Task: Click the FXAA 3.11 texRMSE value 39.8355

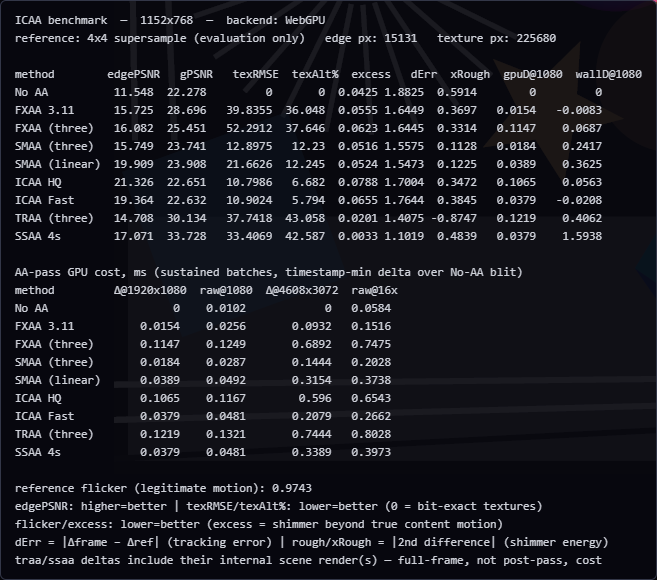Action: click(x=249, y=110)
